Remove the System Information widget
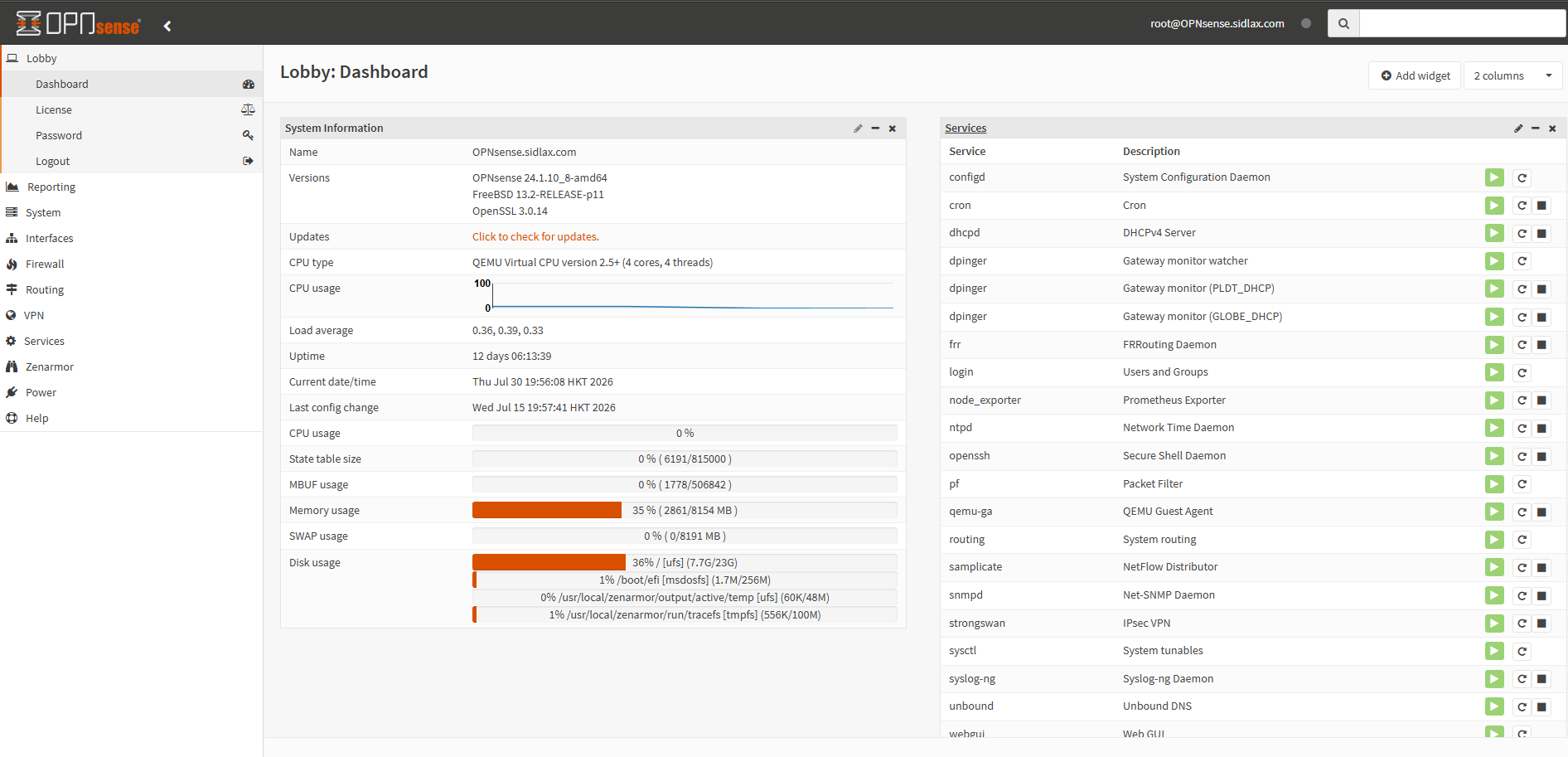Viewport: 1568px width, 757px height. (893, 129)
